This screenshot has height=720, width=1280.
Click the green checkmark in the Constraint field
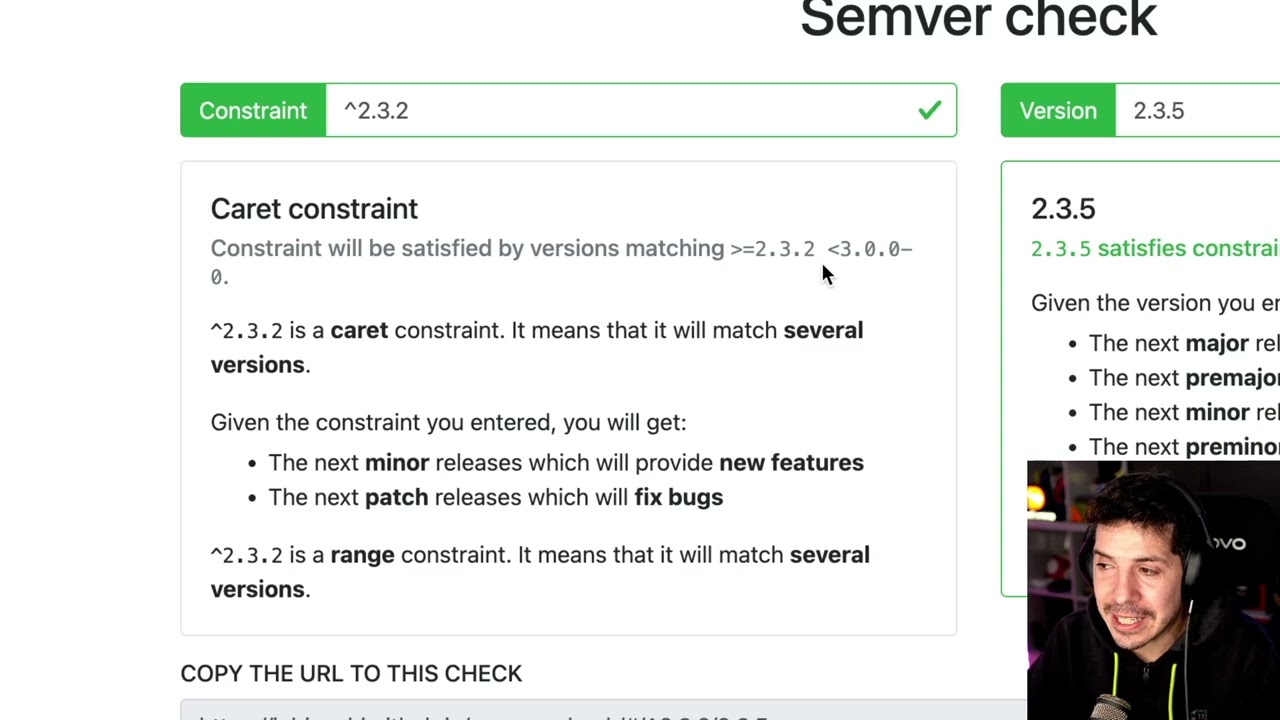930,110
